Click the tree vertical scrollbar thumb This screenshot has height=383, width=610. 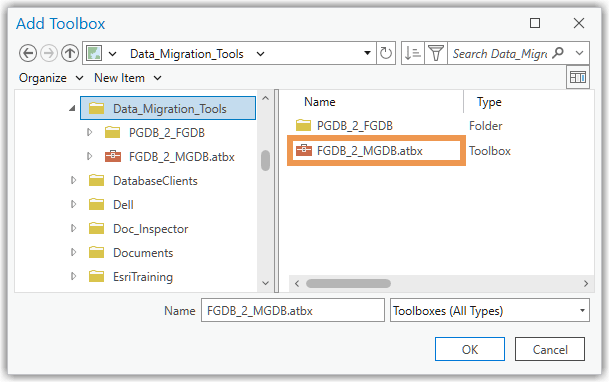[266, 160]
